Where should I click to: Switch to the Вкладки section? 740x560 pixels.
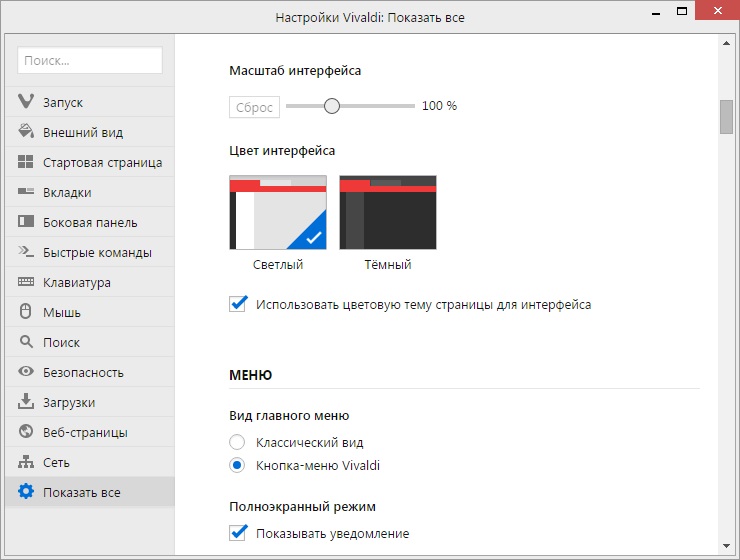click(90, 192)
